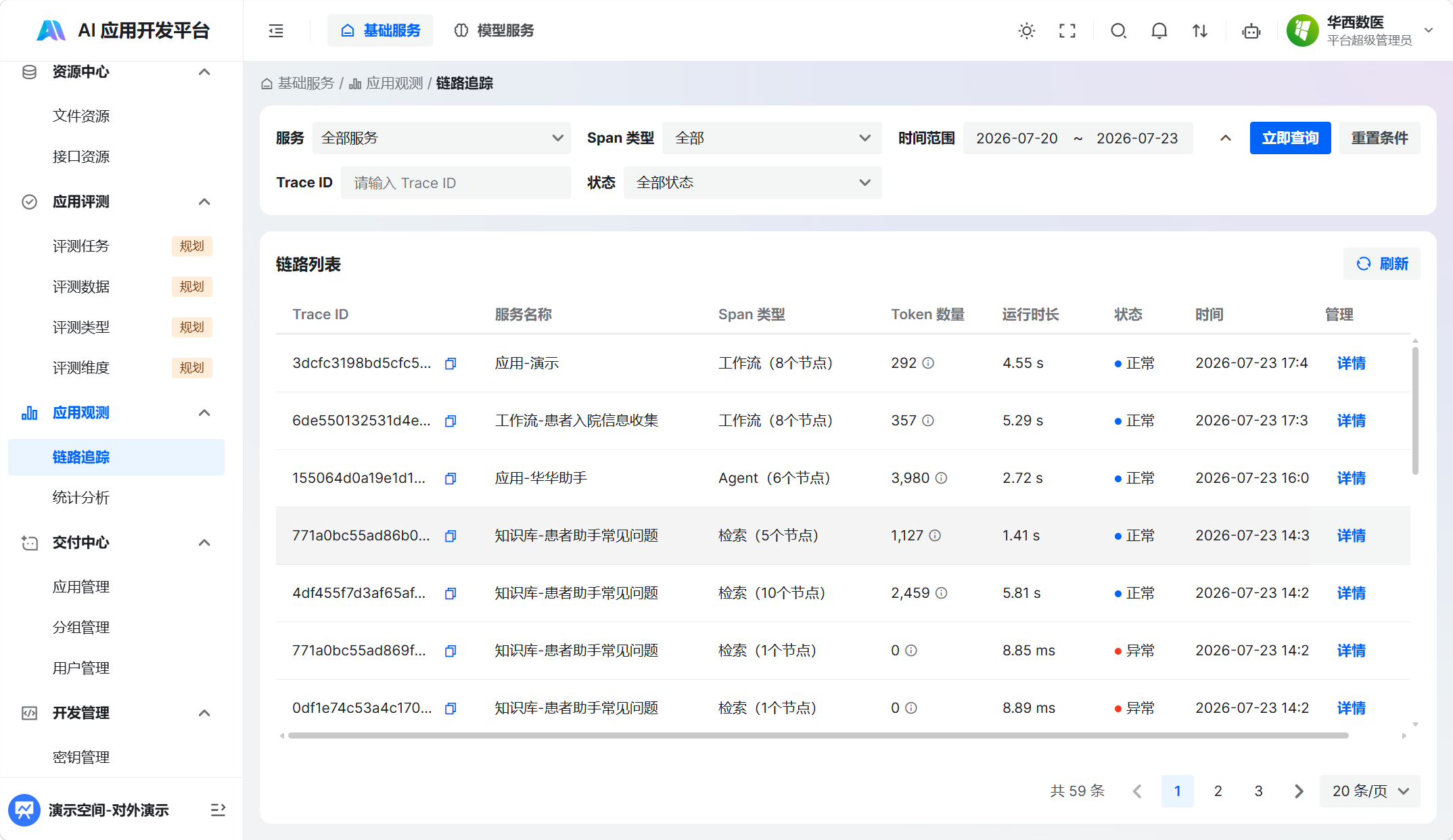The width and height of the screenshot is (1453, 840).
Task: Show token info for 292
Action: coord(929,363)
